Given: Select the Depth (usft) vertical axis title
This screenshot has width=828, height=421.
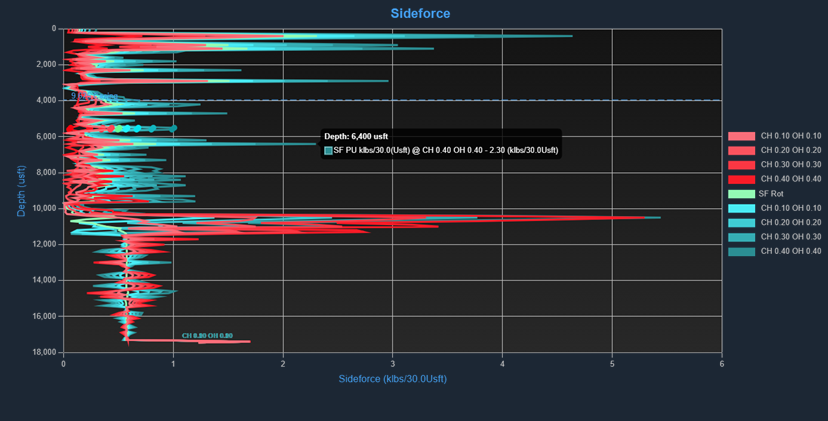Looking at the screenshot, I should [x=20, y=190].
